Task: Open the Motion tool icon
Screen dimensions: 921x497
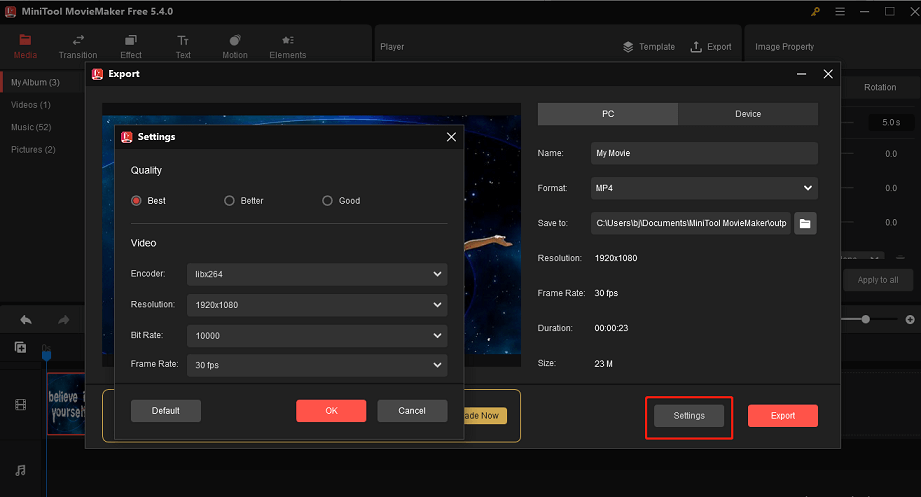Action: (x=235, y=40)
